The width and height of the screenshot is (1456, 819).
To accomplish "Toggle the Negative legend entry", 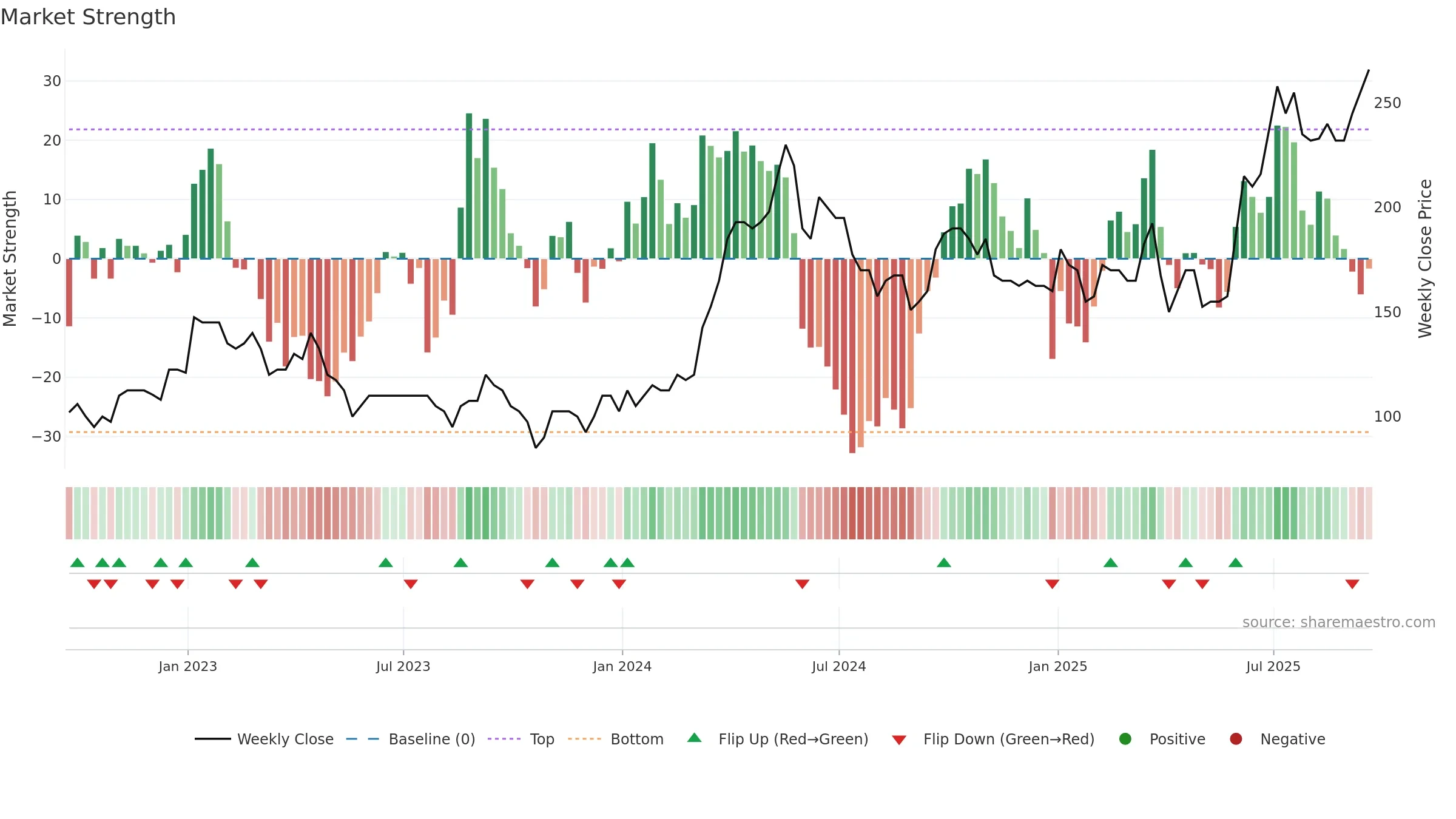I will point(1277,739).
